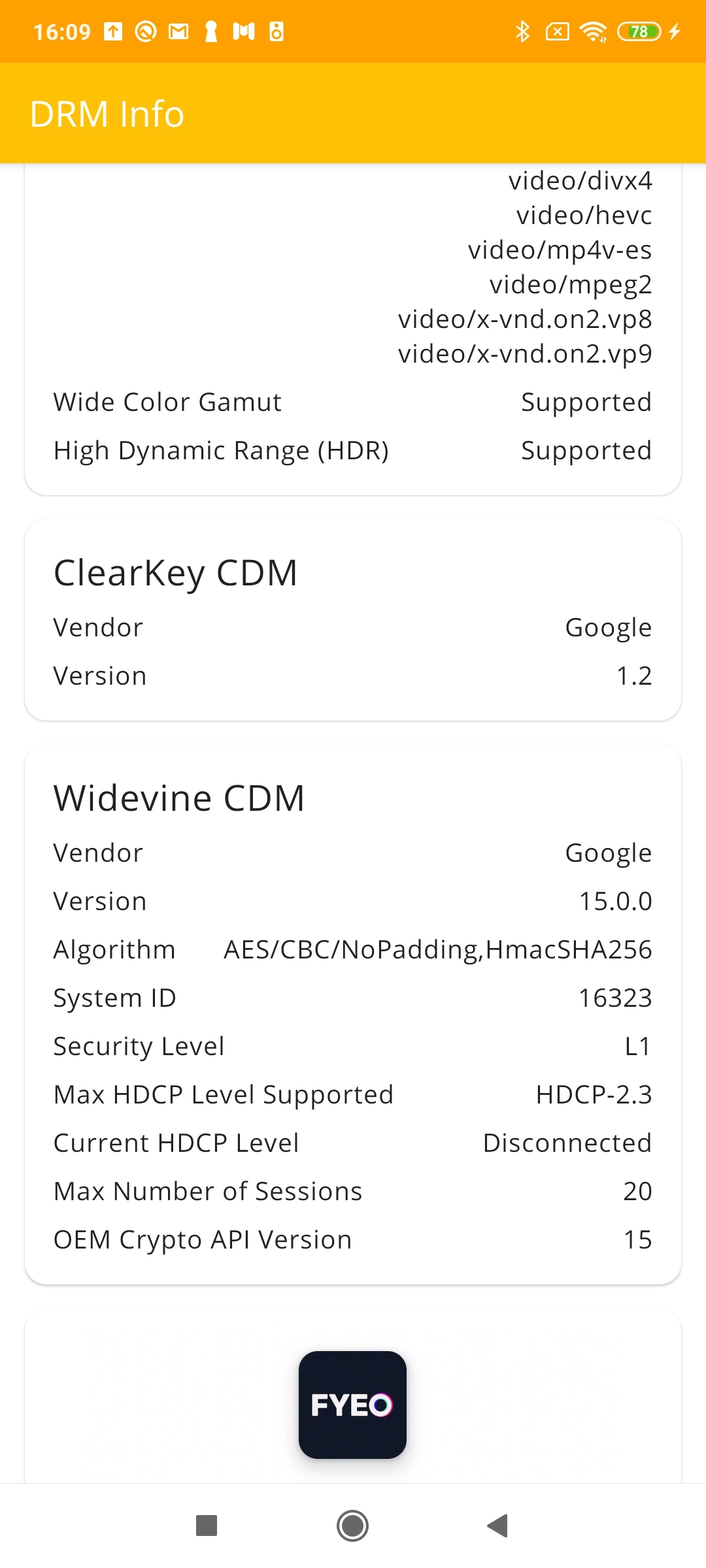Tap the Wi-Fi signal status icon
The height and width of the screenshot is (1568, 706).
[x=594, y=31]
